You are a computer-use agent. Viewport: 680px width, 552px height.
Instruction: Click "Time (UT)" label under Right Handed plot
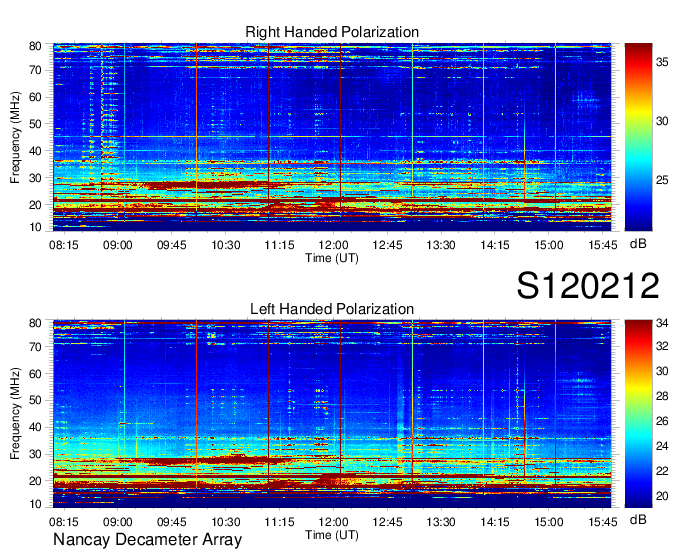(x=332, y=258)
